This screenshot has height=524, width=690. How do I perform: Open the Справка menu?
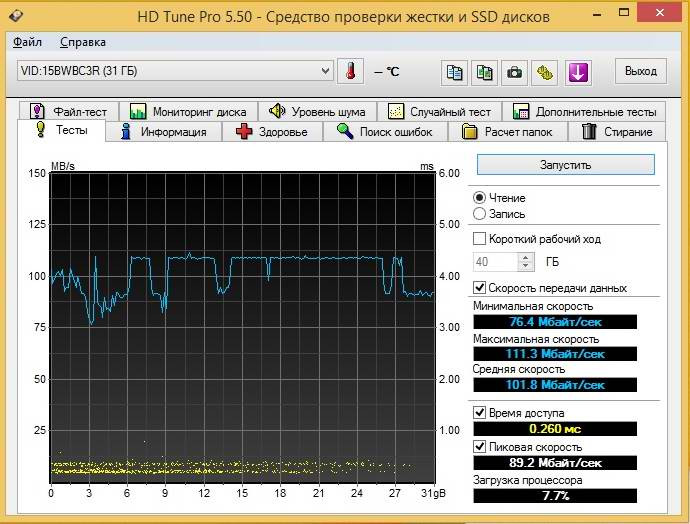(83, 42)
